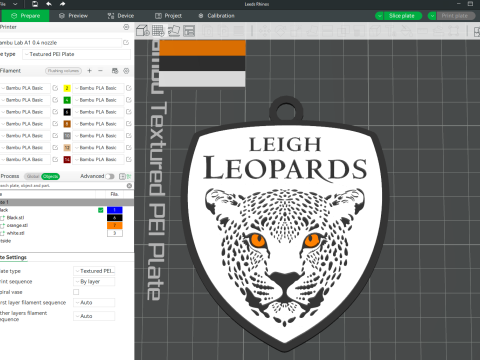Viewport: 480px width, 360px height.
Task: Click the search plate, object and part field
Action: [62, 185]
